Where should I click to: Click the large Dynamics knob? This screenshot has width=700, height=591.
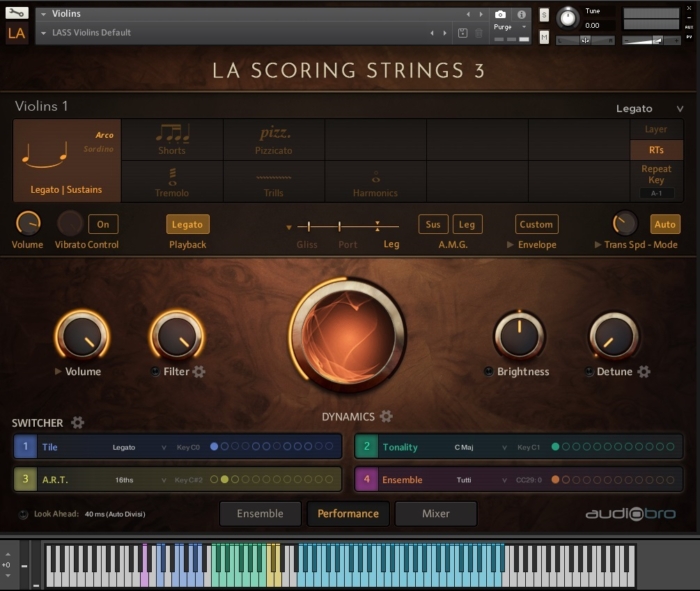347,335
